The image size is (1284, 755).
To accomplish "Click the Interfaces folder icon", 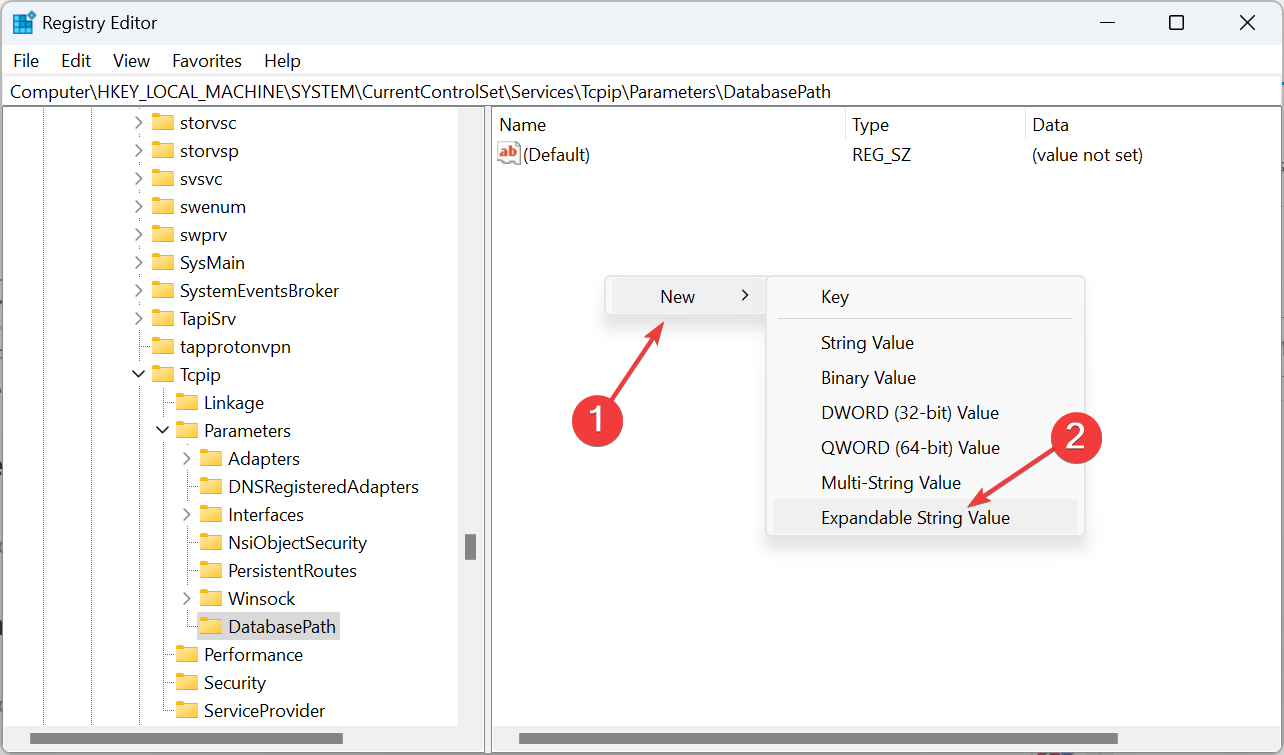I will (x=211, y=515).
